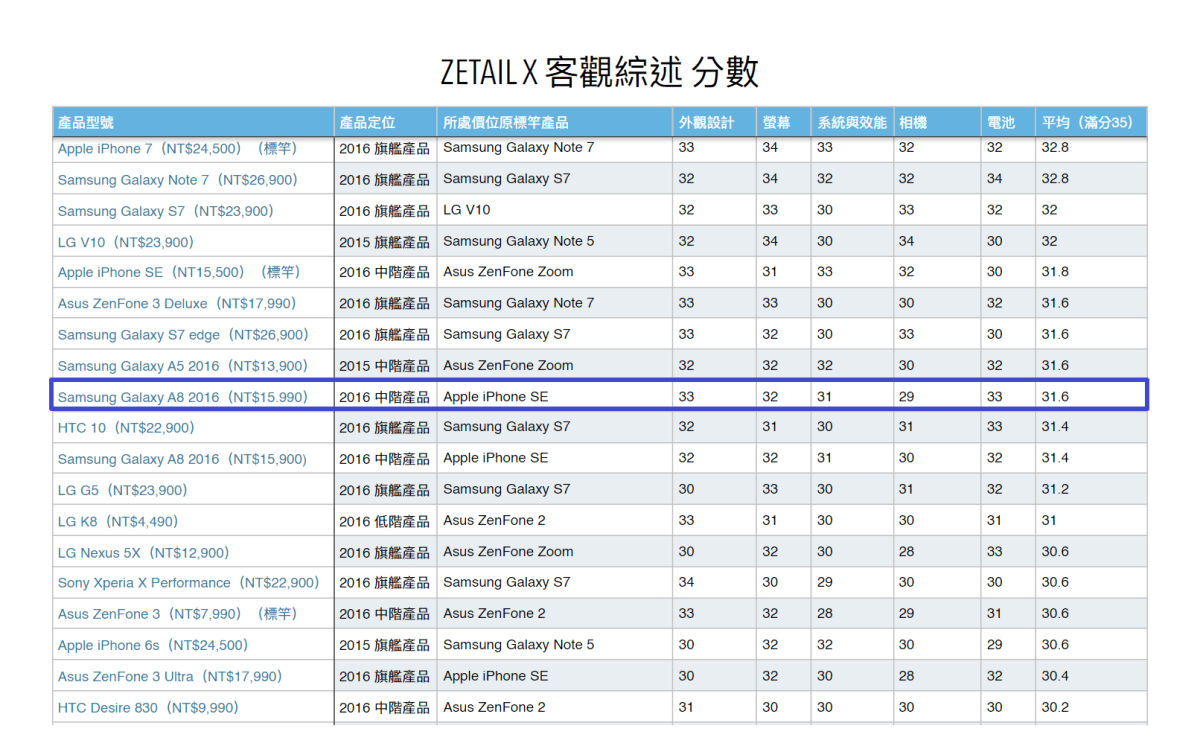Open Samsung Galaxy A8 2016 (NT$15.990) link
The width and height of the screenshot is (1200, 752).
[x=183, y=397]
